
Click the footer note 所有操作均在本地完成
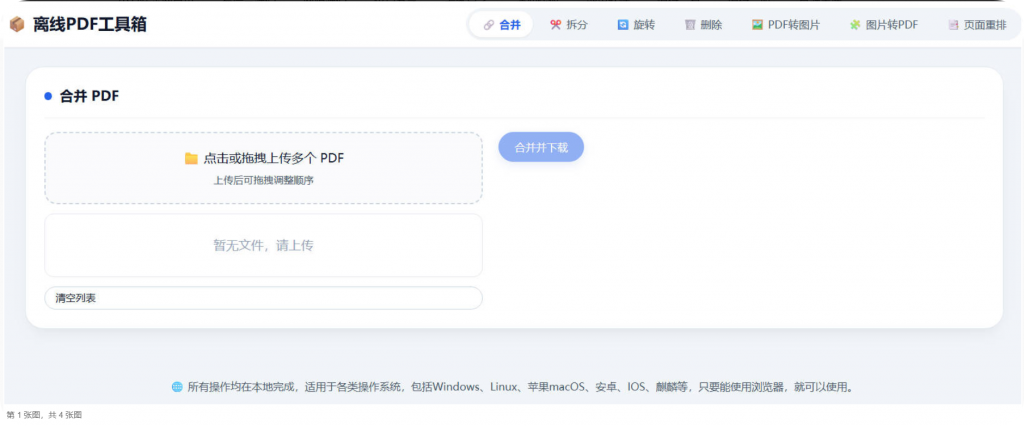pos(520,387)
